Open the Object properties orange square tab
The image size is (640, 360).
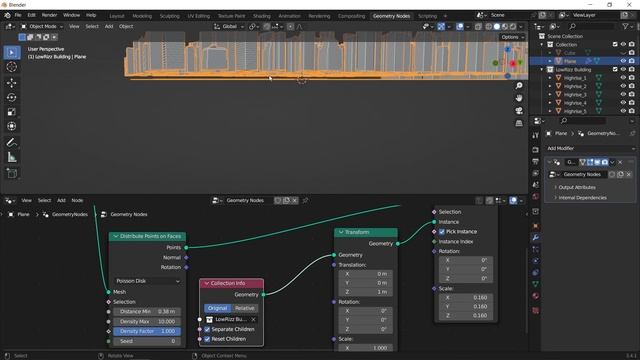pos(536,226)
